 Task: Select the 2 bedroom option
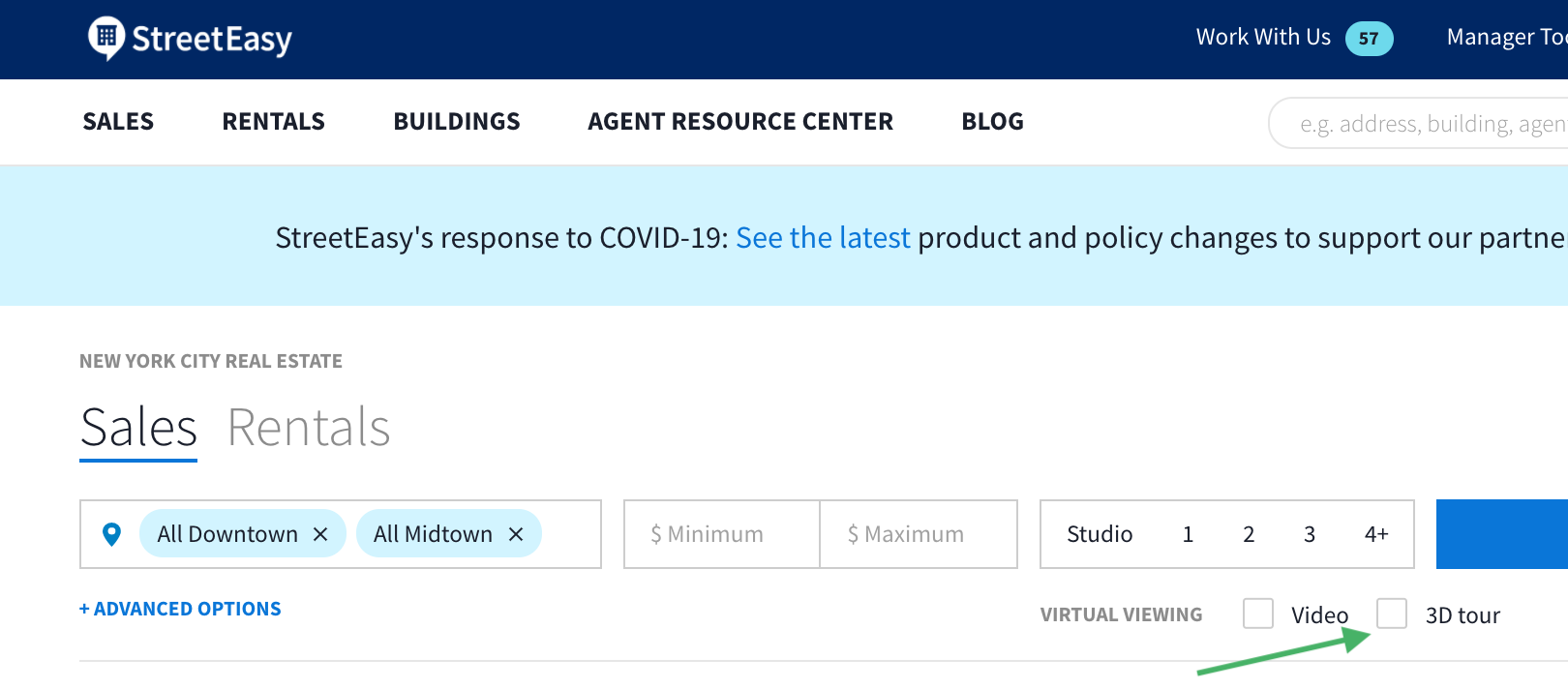(1249, 534)
